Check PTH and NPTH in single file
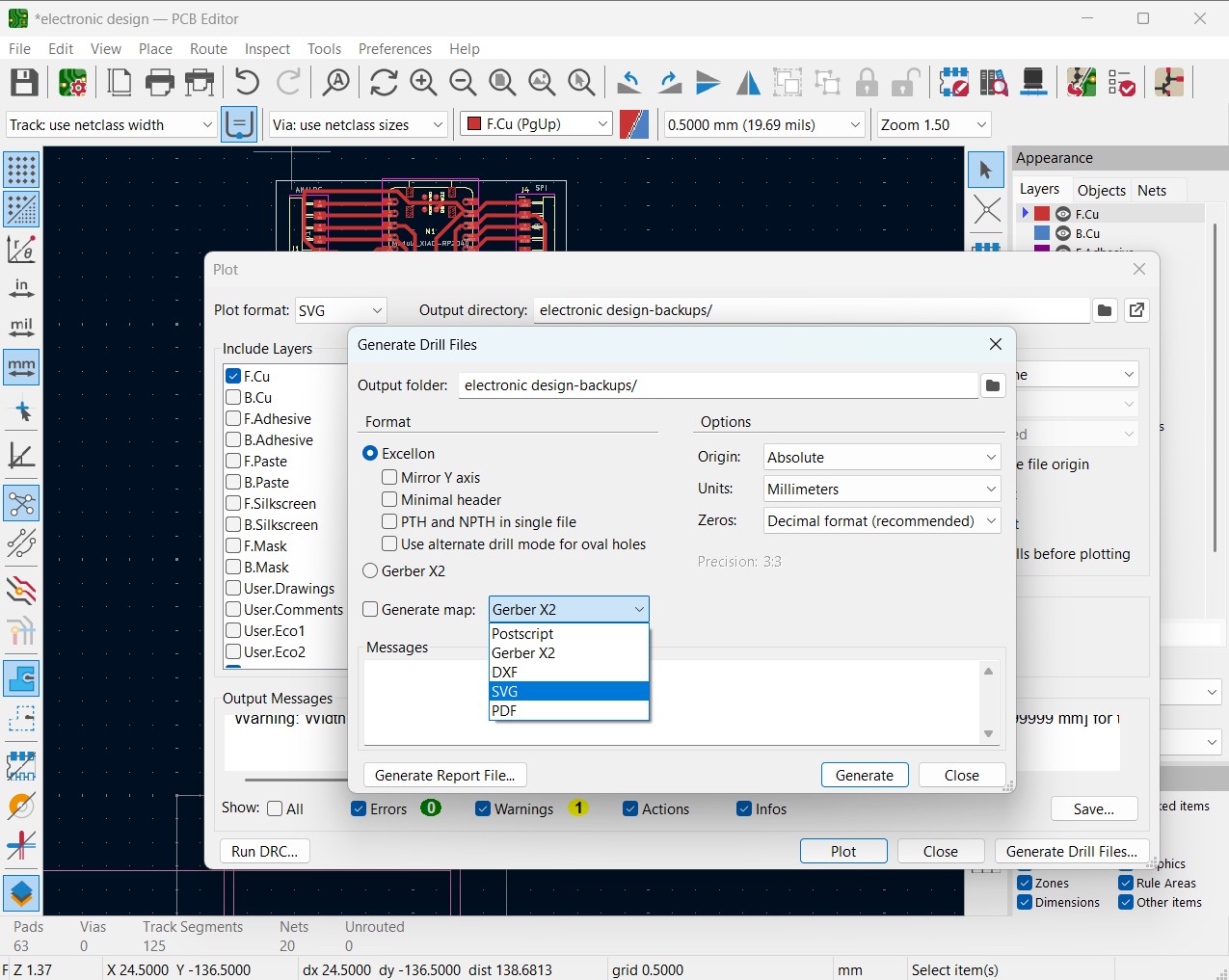Screen dimensions: 1229x980 pos(389,521)
